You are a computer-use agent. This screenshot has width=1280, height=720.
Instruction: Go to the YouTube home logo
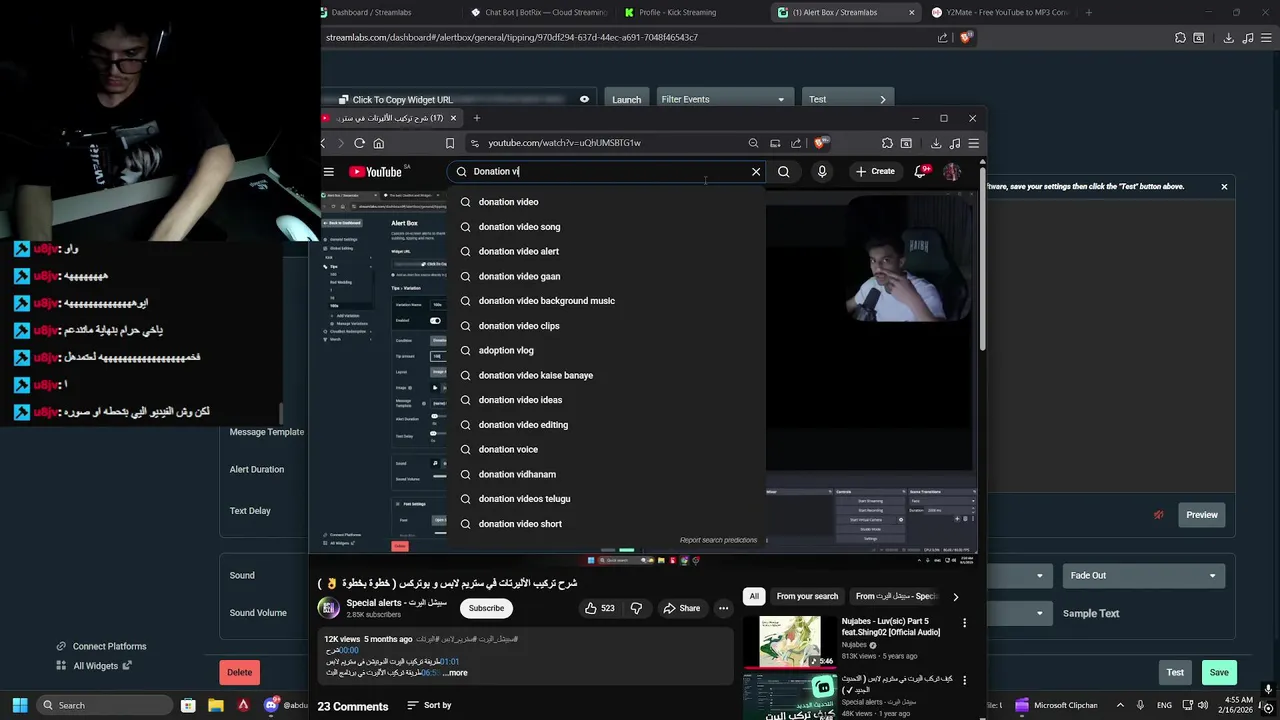click(375, 172)
